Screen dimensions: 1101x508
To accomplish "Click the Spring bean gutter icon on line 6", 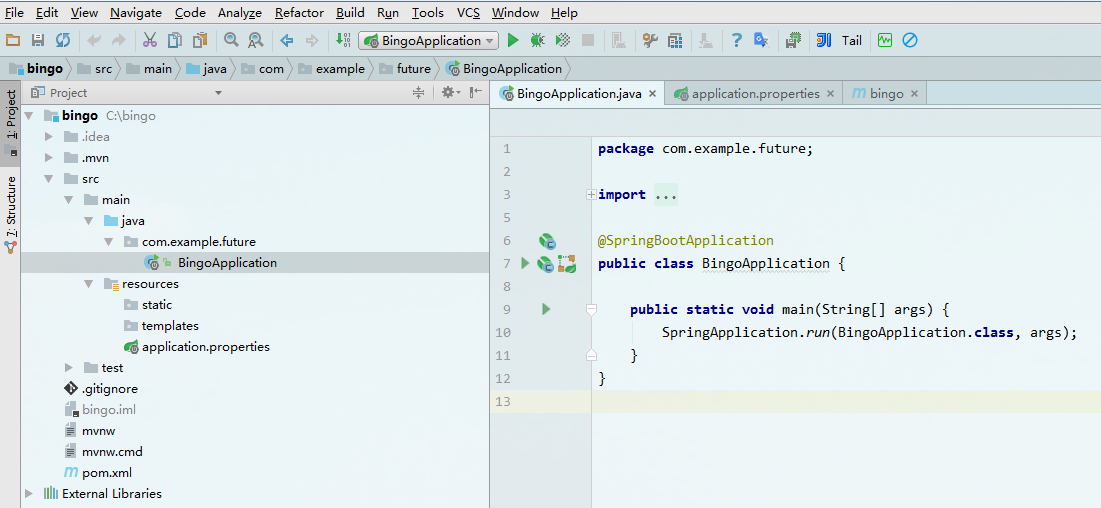I will (x=547, y=242).
